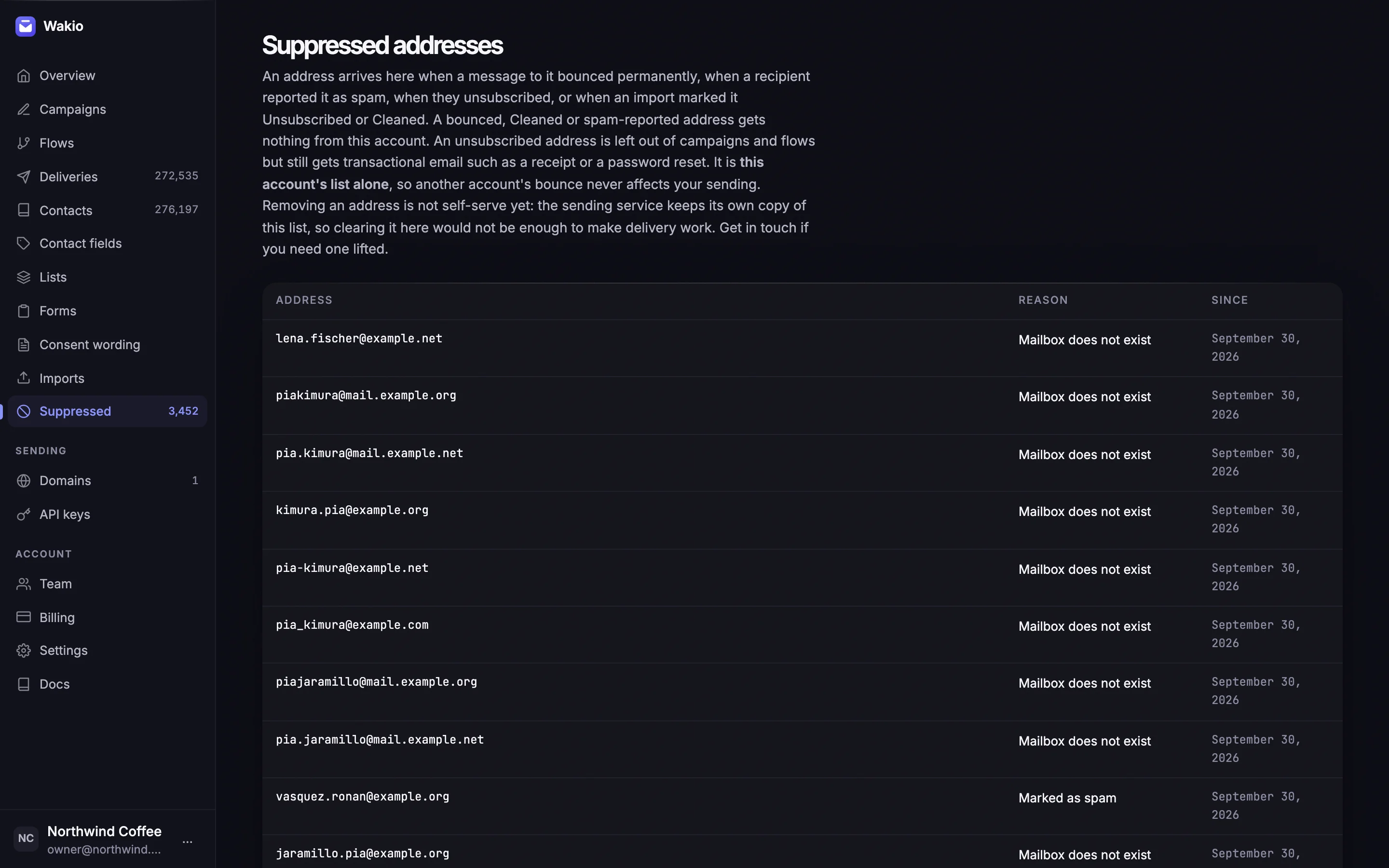This screenshot has height=868, width=1389.
Task: Select the piajaramillo@mail.example.org address
Action: point(376,682)
